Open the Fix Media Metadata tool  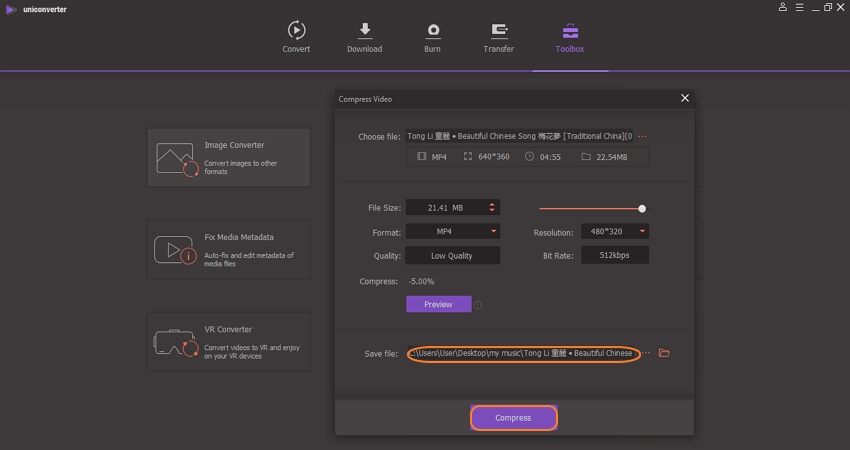coord(228,249)
